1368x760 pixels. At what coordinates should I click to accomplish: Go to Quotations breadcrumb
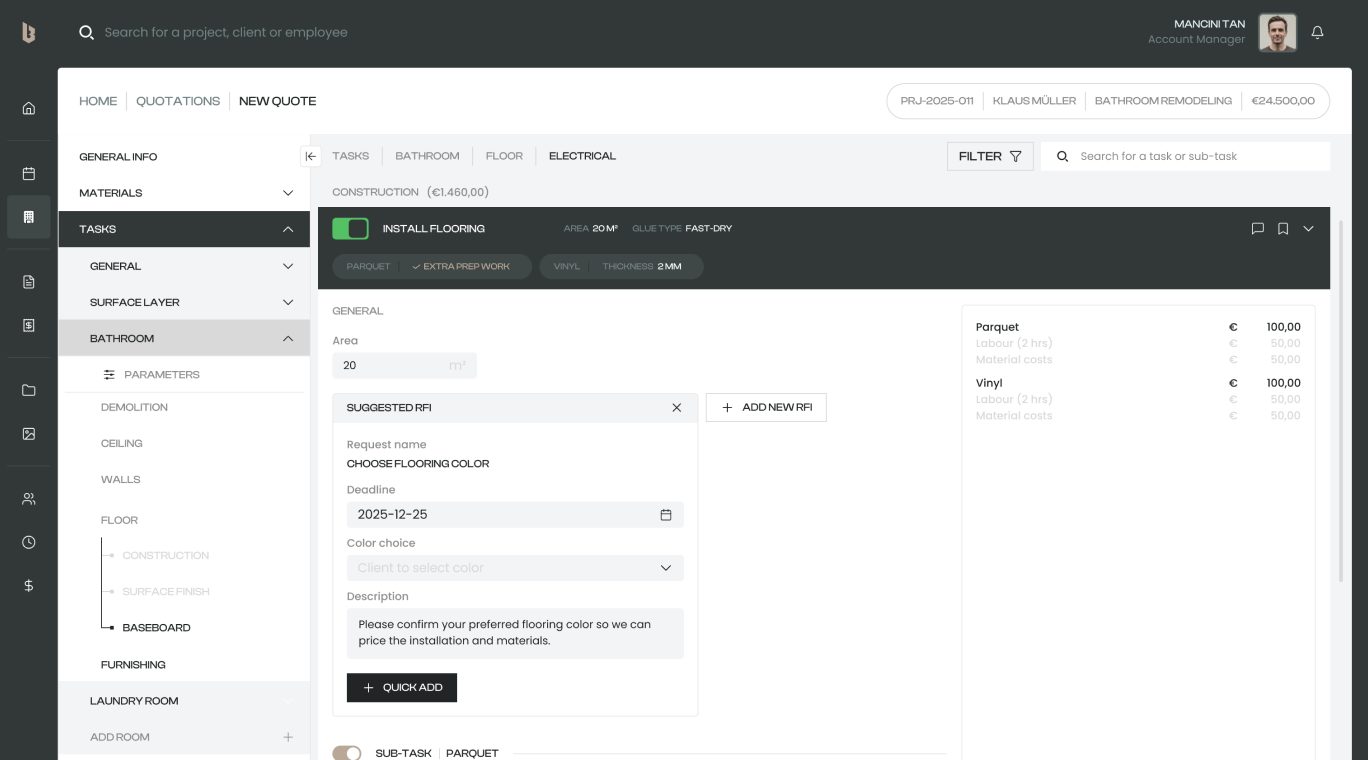[178, 101]
